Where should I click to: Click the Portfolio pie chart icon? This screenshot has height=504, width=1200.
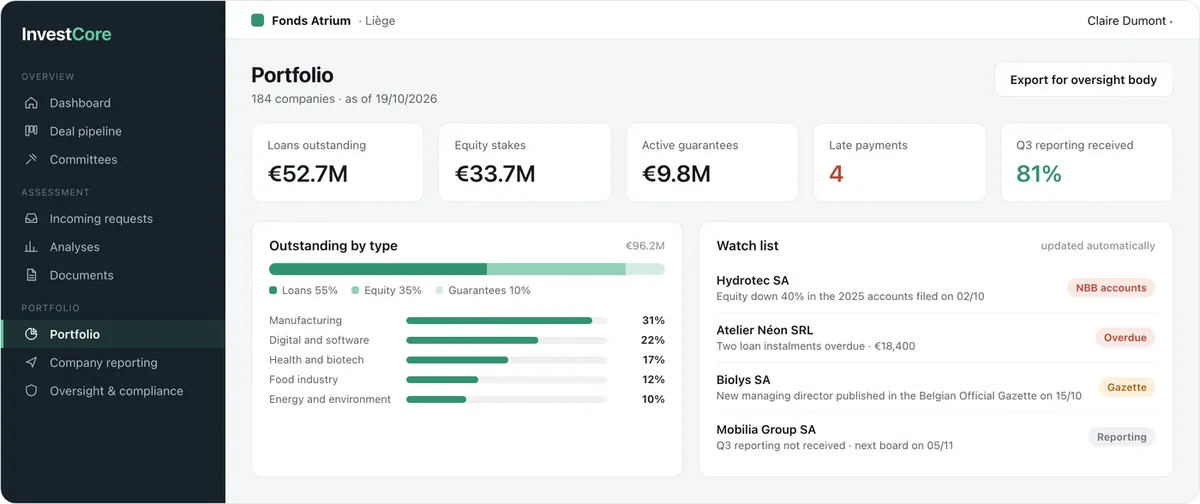pos(31,334)
